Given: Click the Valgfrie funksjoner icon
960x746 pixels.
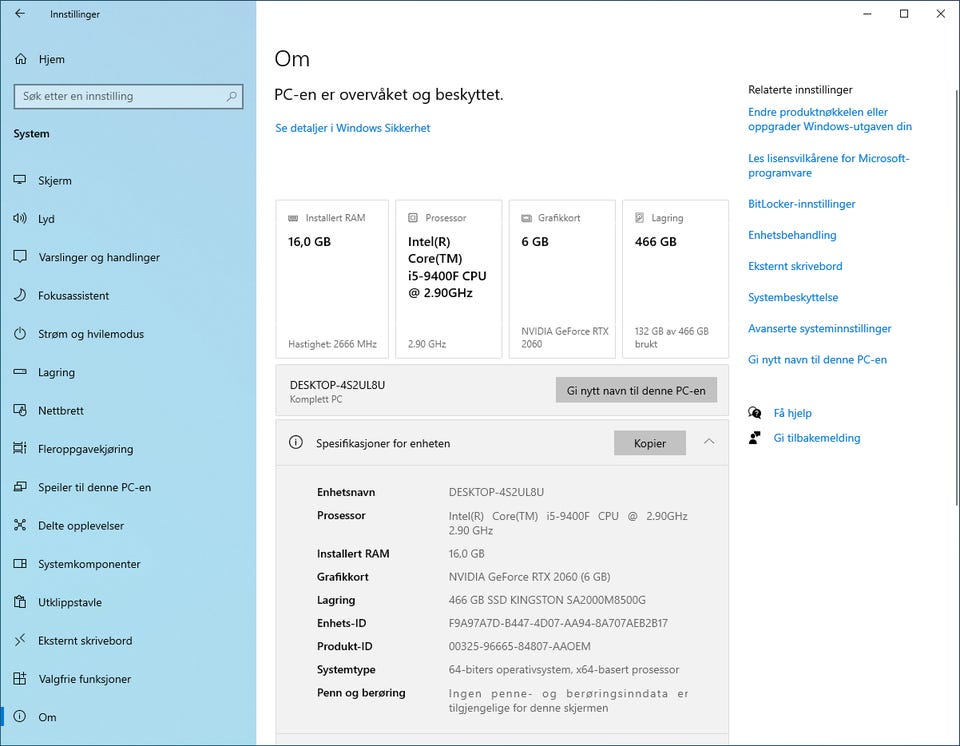Looking at the screenshot, I should 20,679.
